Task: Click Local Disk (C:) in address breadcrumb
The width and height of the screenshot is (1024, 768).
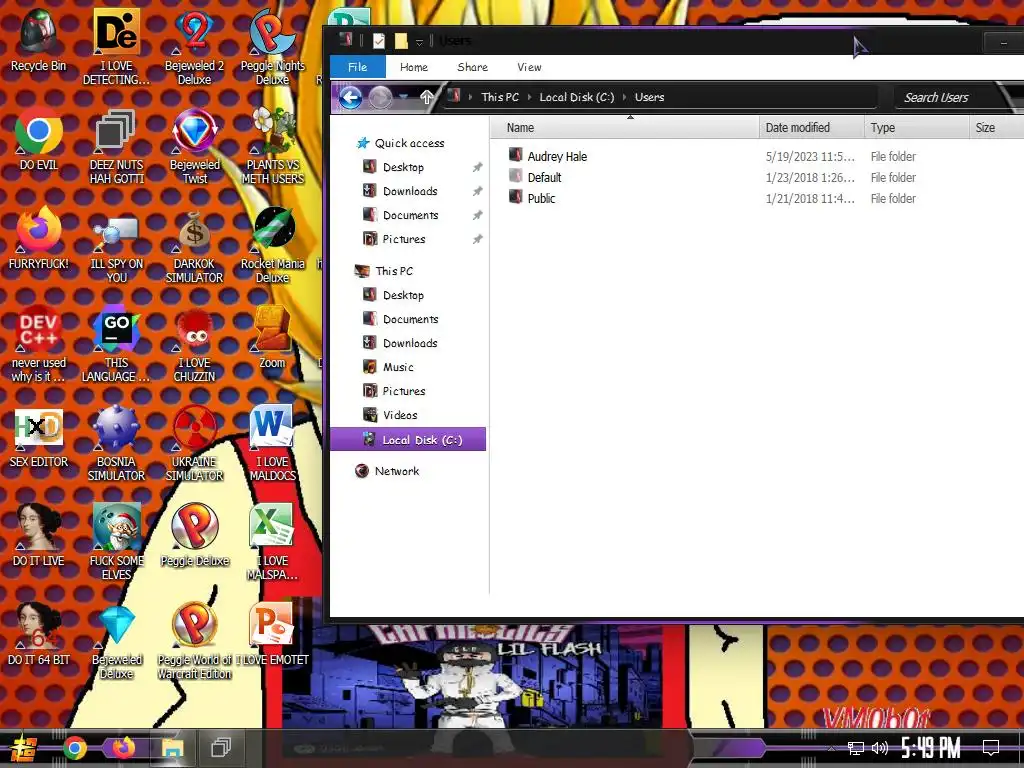Action: point(577,97)
